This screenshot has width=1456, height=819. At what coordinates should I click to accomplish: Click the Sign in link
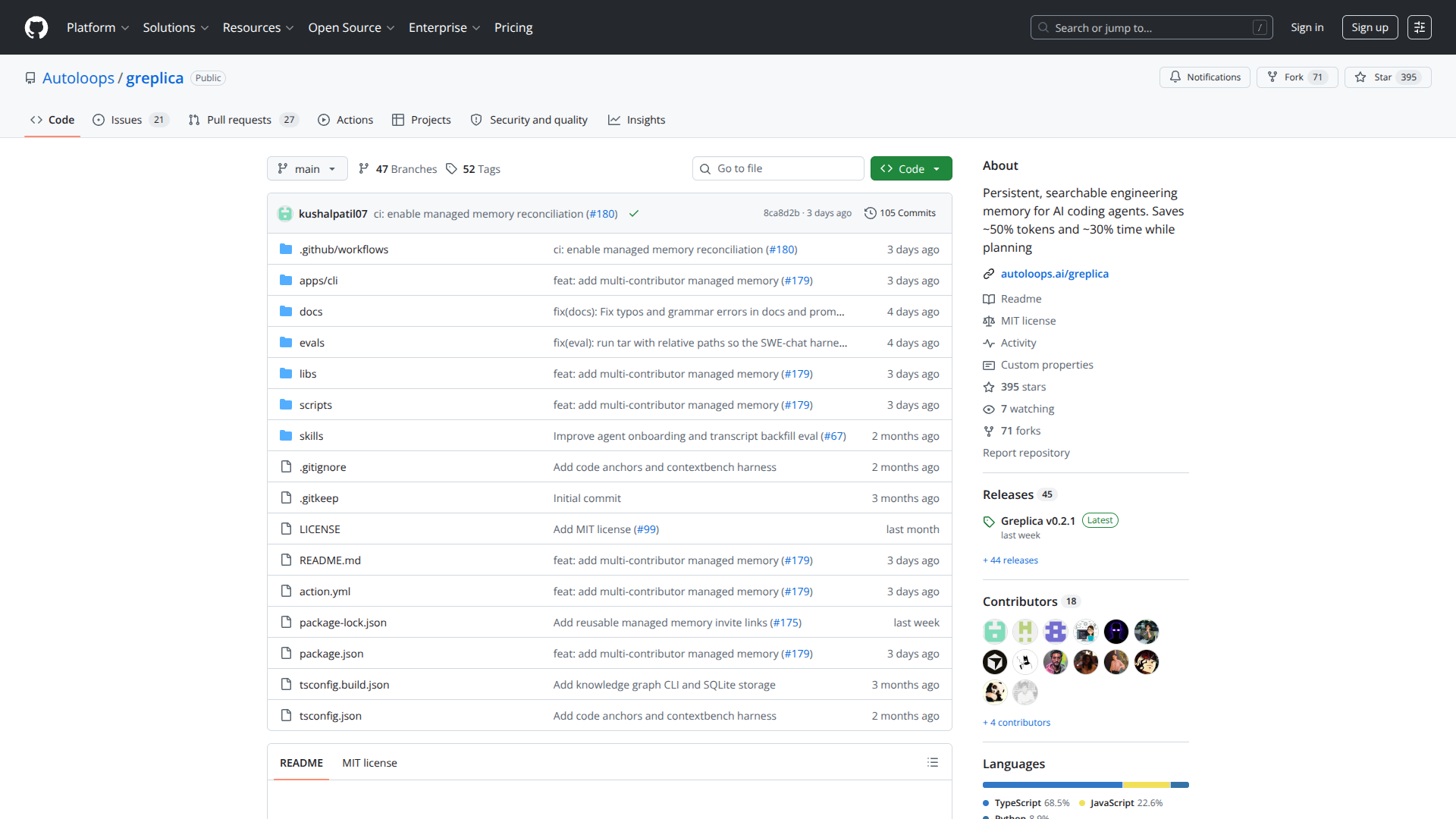1307,27
